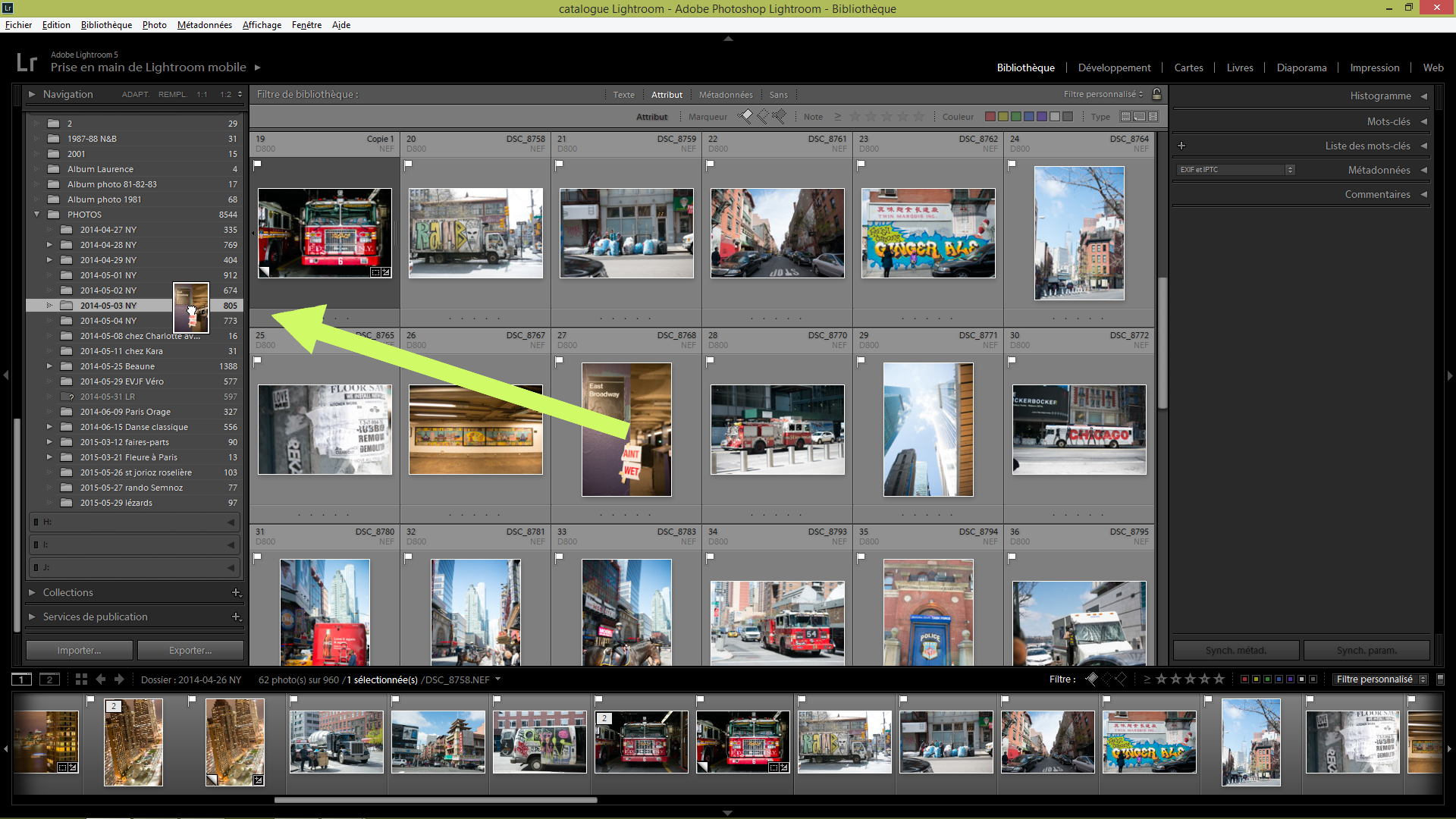
Task: Filter by virtual copies type icon
Action: point(1139,117)
